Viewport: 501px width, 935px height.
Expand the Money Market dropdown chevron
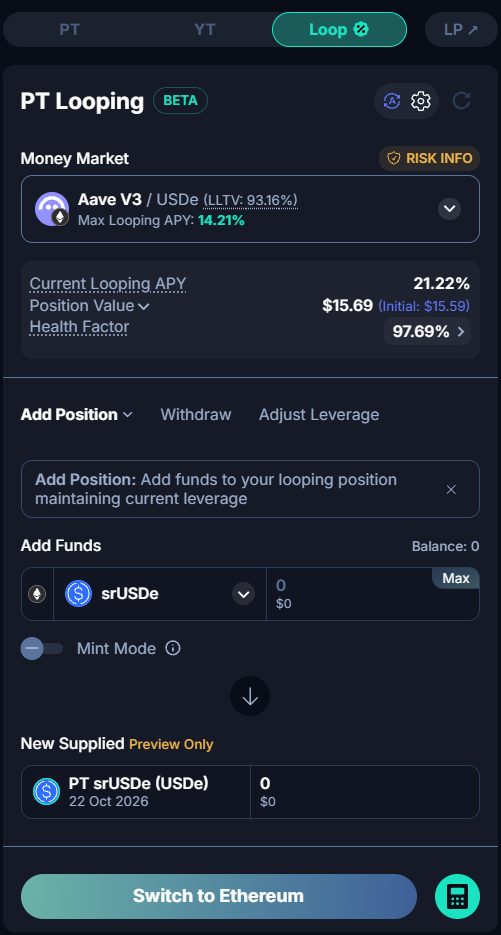tap(450, 209)
